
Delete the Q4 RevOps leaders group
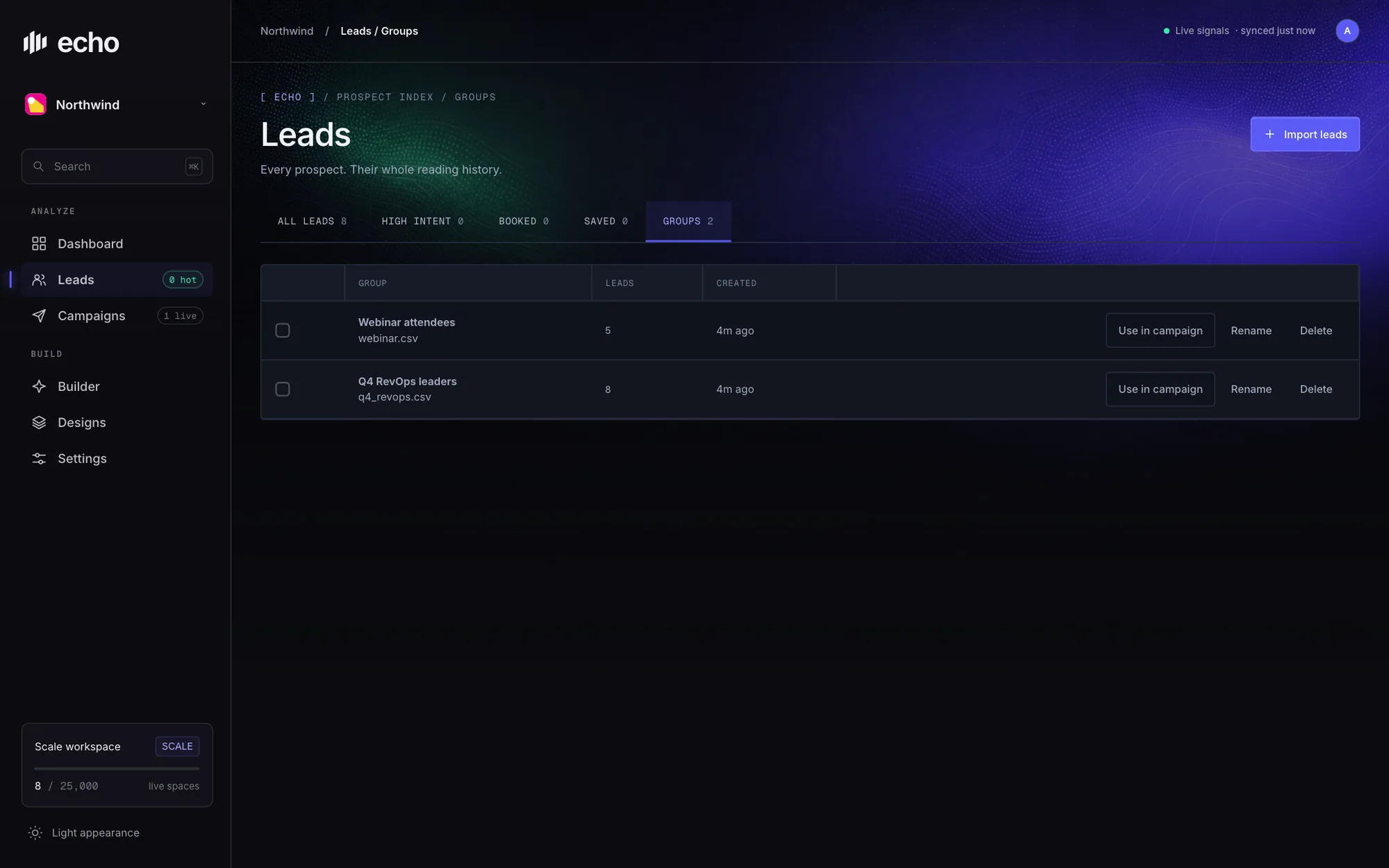(x=1316, y=390)
